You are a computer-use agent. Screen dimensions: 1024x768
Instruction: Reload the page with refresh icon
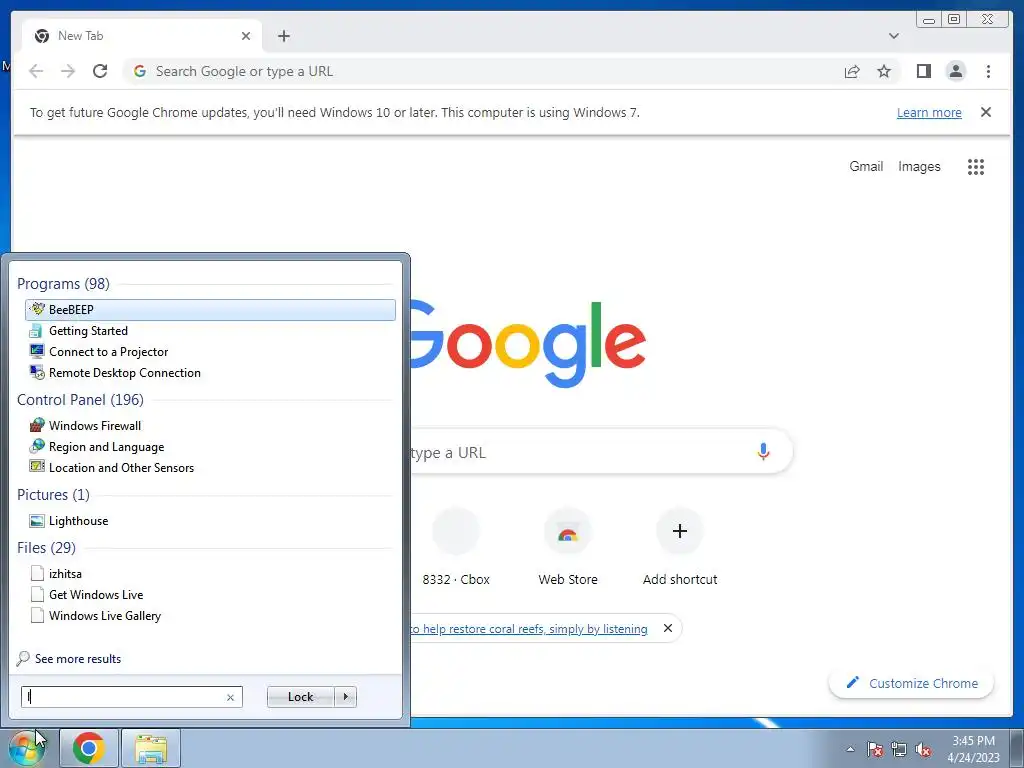point(100,71)
